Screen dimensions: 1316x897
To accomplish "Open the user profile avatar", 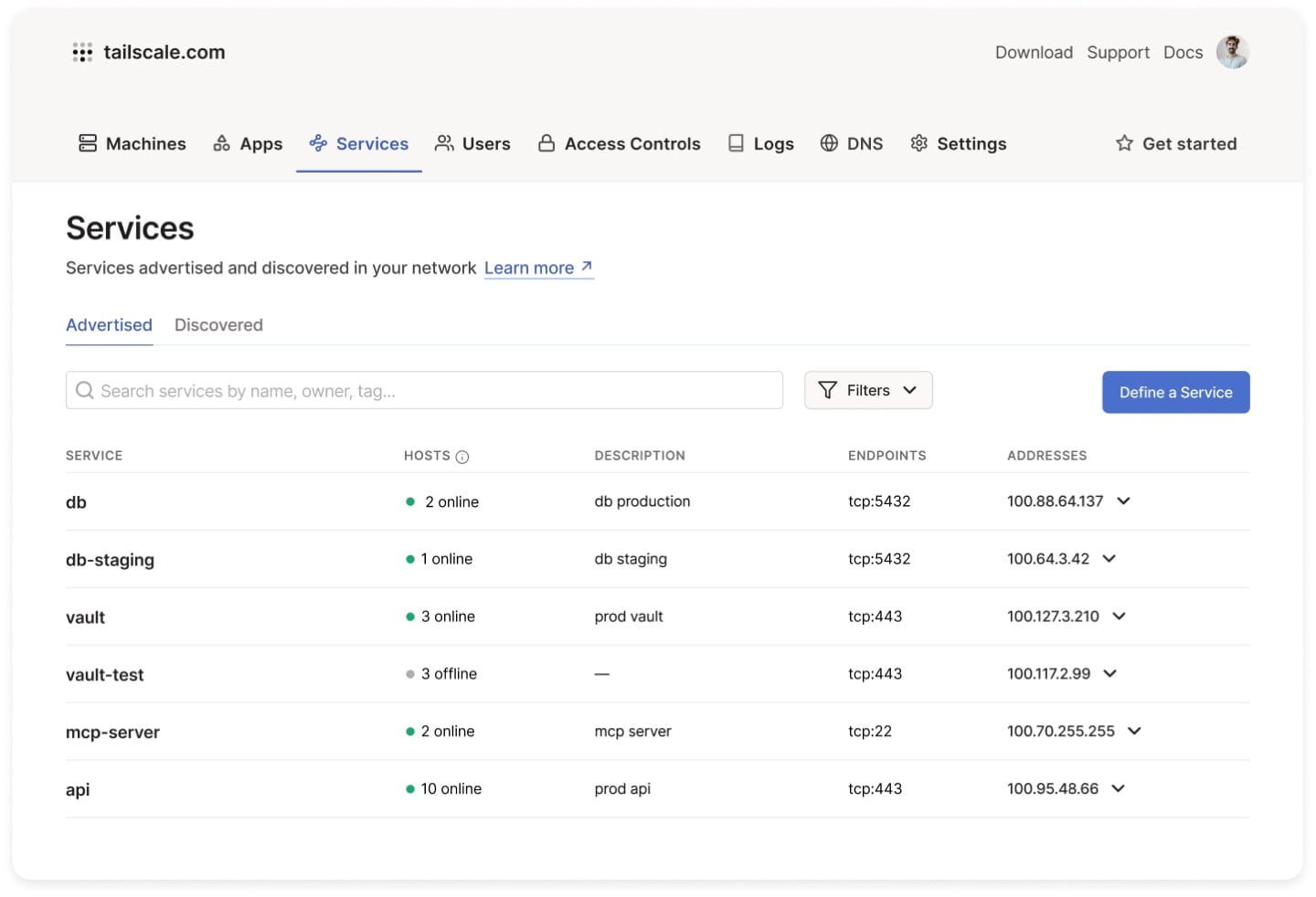I will coord(1232,52).
